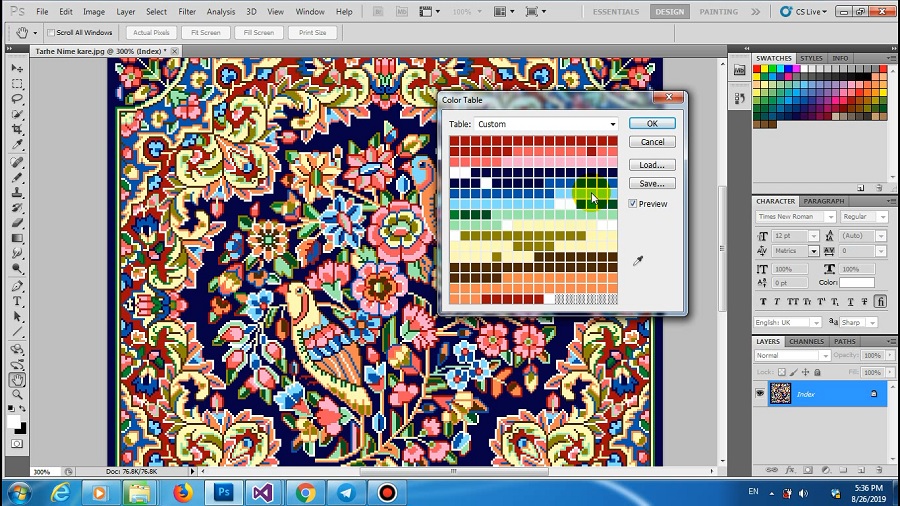Select the 3D Object Rotate tool
The width and height of the screenshot is (900, 506).
coord(17,349)
